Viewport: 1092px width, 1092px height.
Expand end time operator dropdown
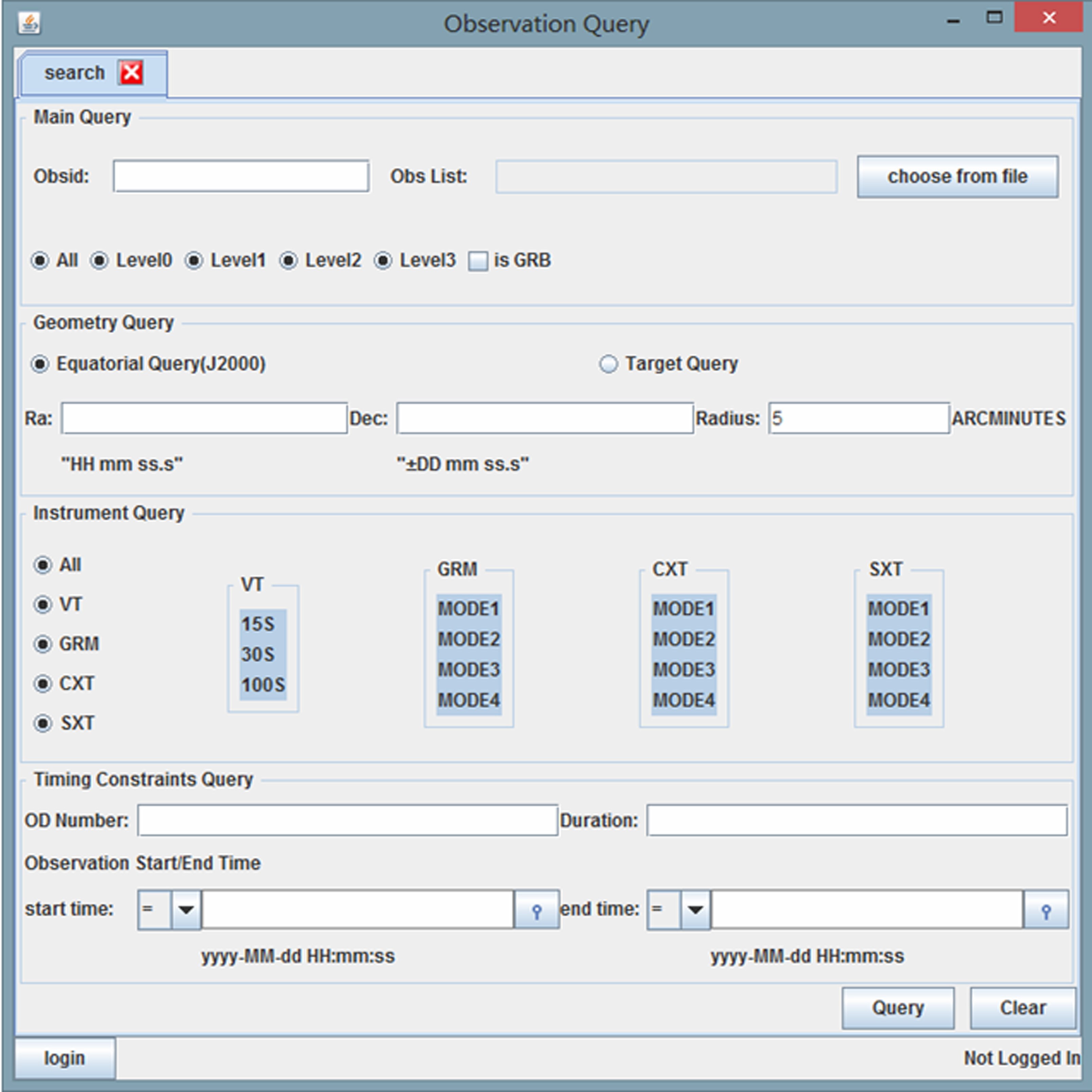pyautogui.click(x=695, y=909)
